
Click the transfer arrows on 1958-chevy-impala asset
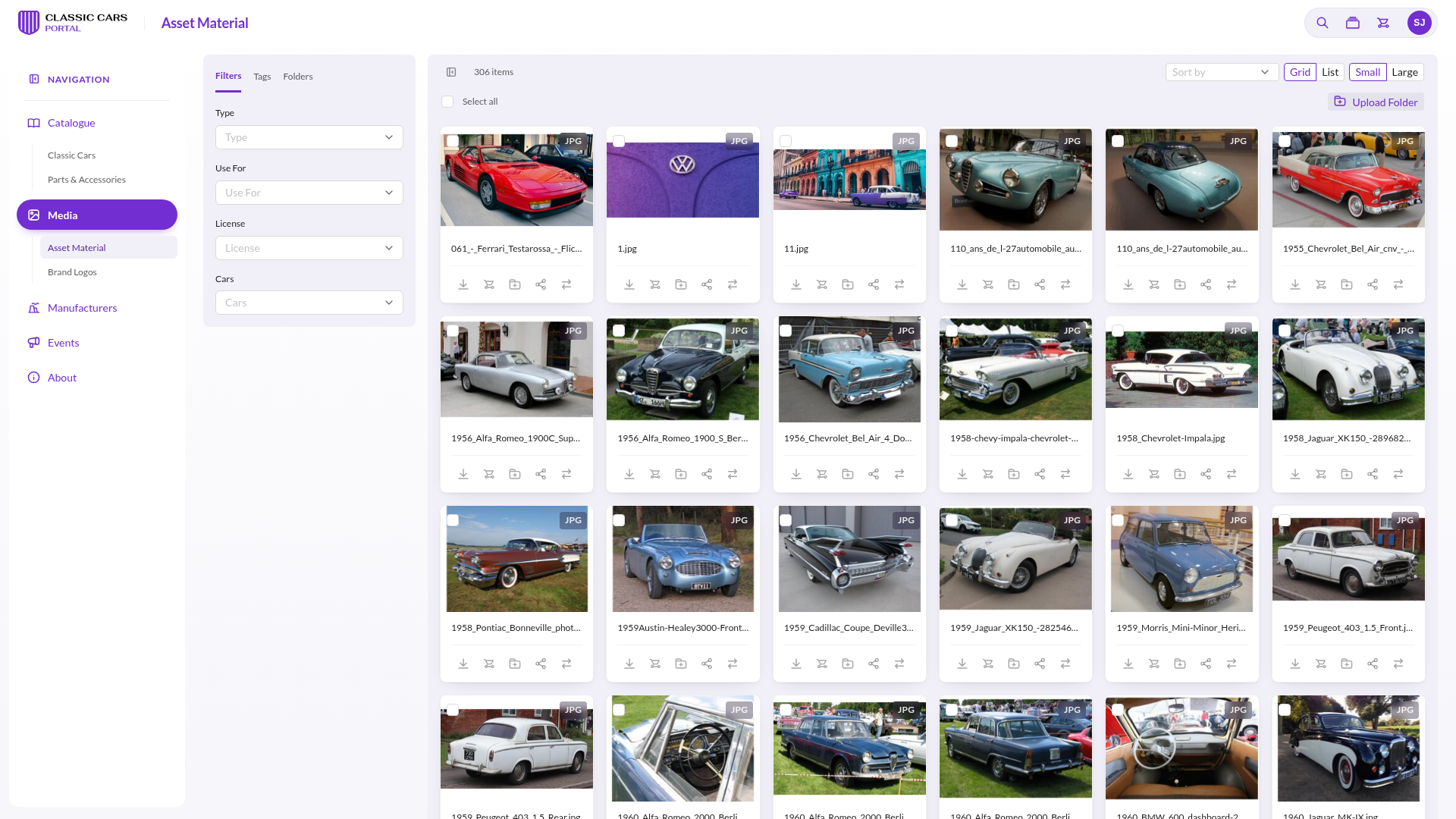1065,474
